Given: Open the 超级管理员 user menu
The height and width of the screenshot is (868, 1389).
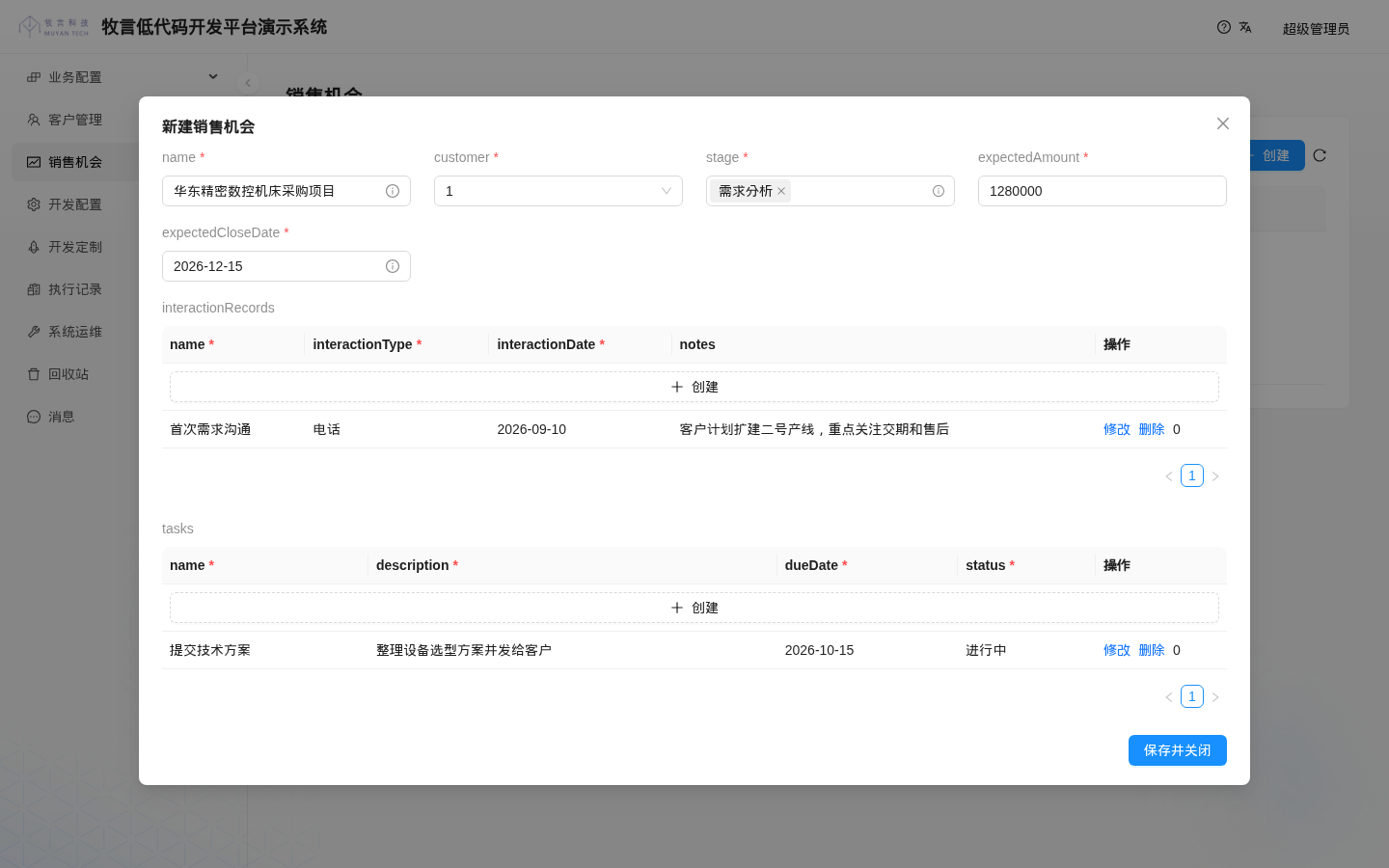Looking at the screenshot, I should pos(1316,29).
